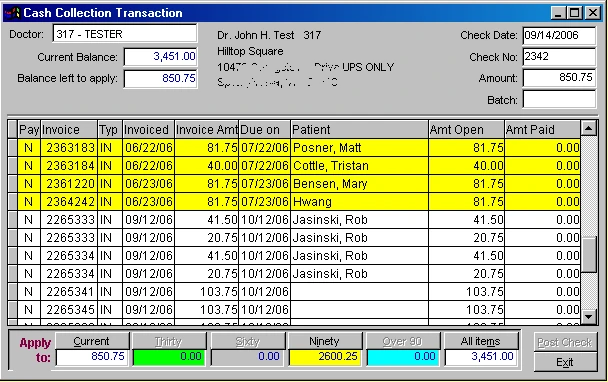Toggle Pay flag N for Hwang row

click(29, 202)
